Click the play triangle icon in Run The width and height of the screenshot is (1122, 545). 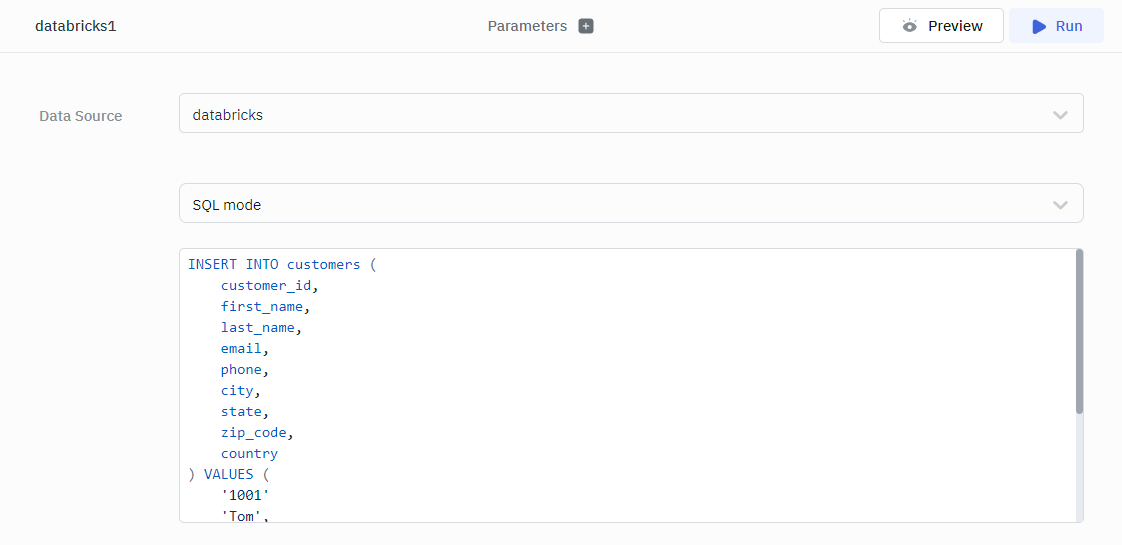[1039, 26]
